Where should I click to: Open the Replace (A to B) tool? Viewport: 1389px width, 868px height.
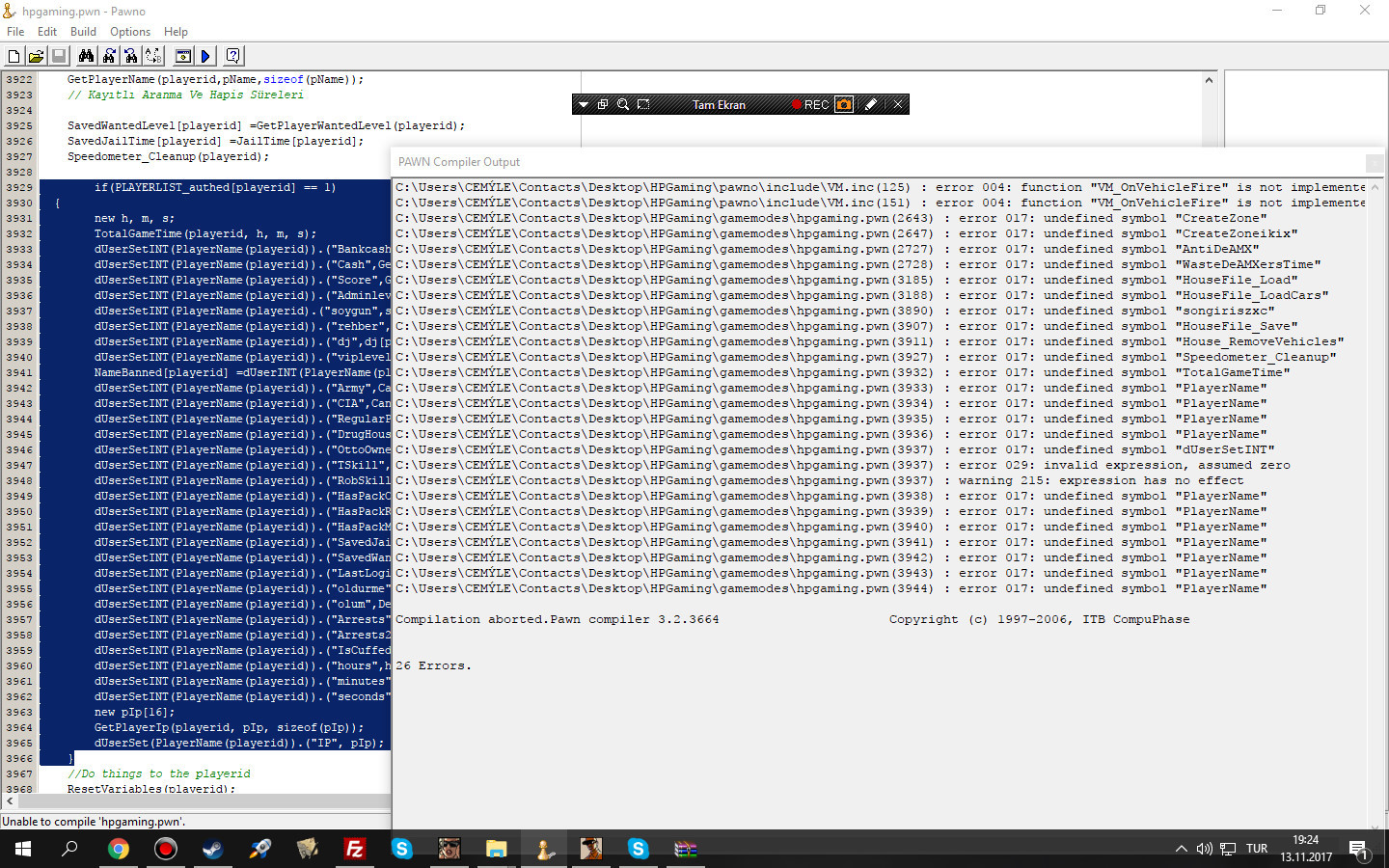[153, 56]
